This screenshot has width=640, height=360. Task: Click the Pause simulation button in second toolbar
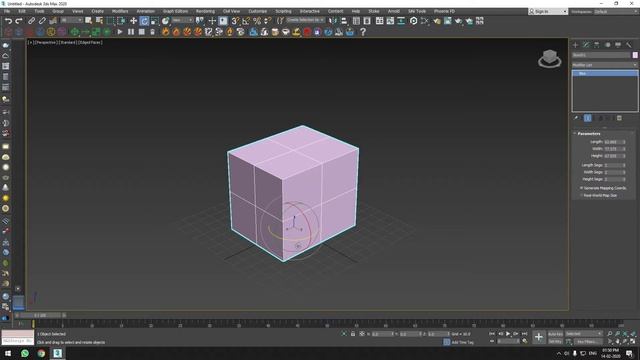tap(131, 32)
